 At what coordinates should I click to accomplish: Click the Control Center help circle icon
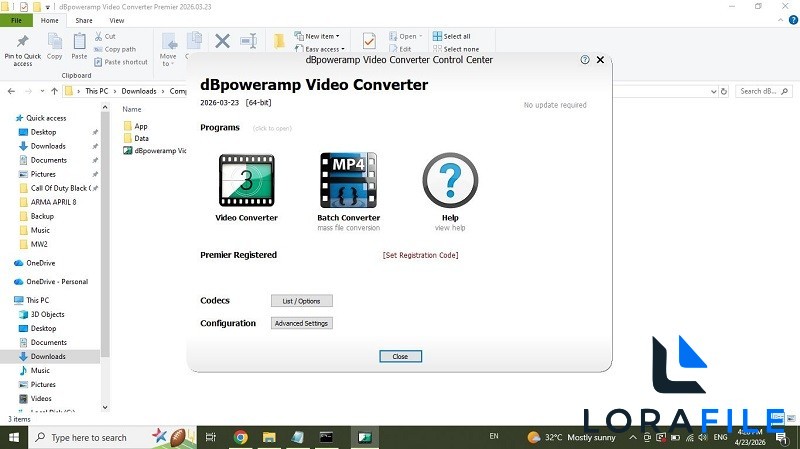click(585, 60)
